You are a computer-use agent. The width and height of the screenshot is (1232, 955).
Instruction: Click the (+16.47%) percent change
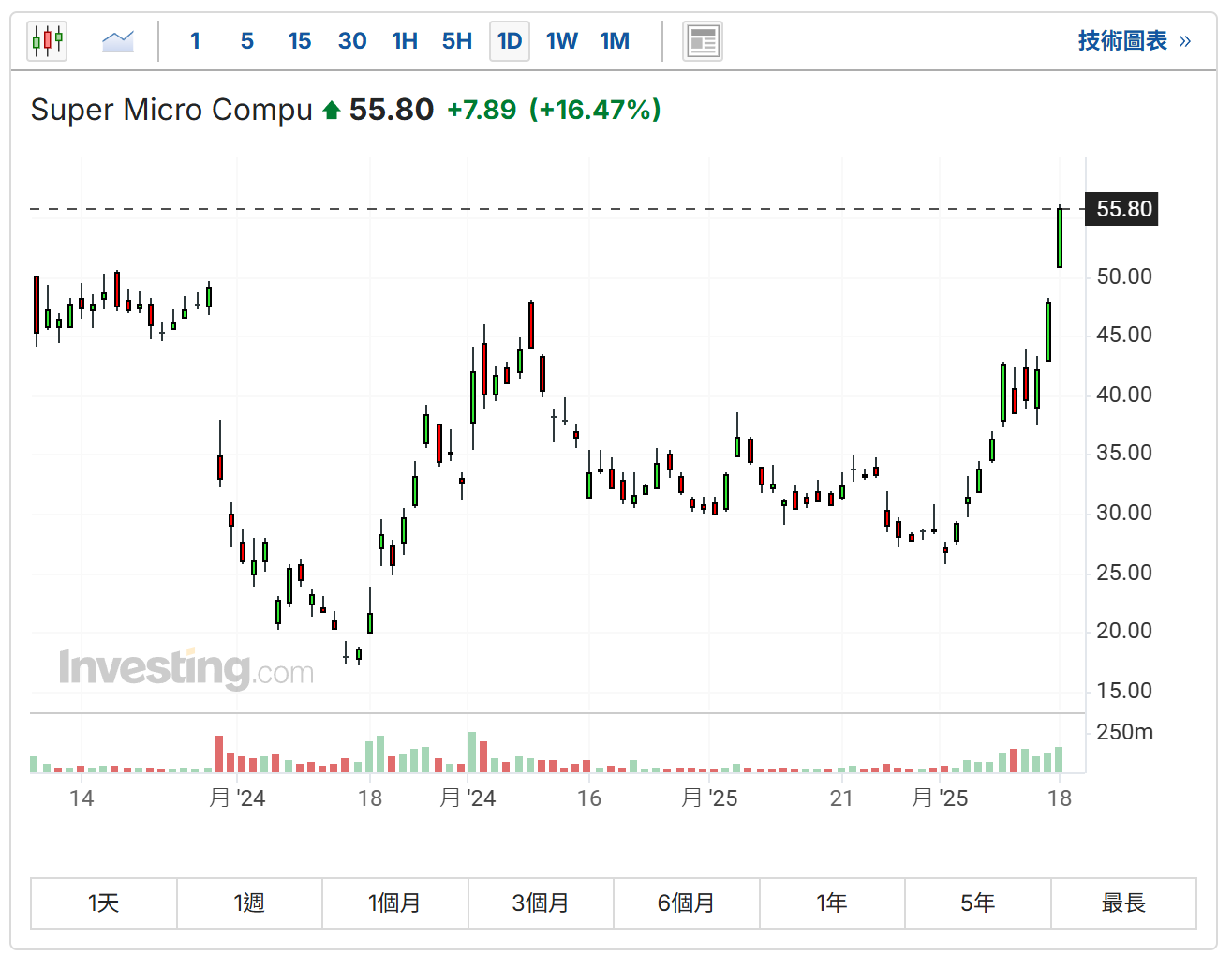pyautogui.click(x=595, y=110)
